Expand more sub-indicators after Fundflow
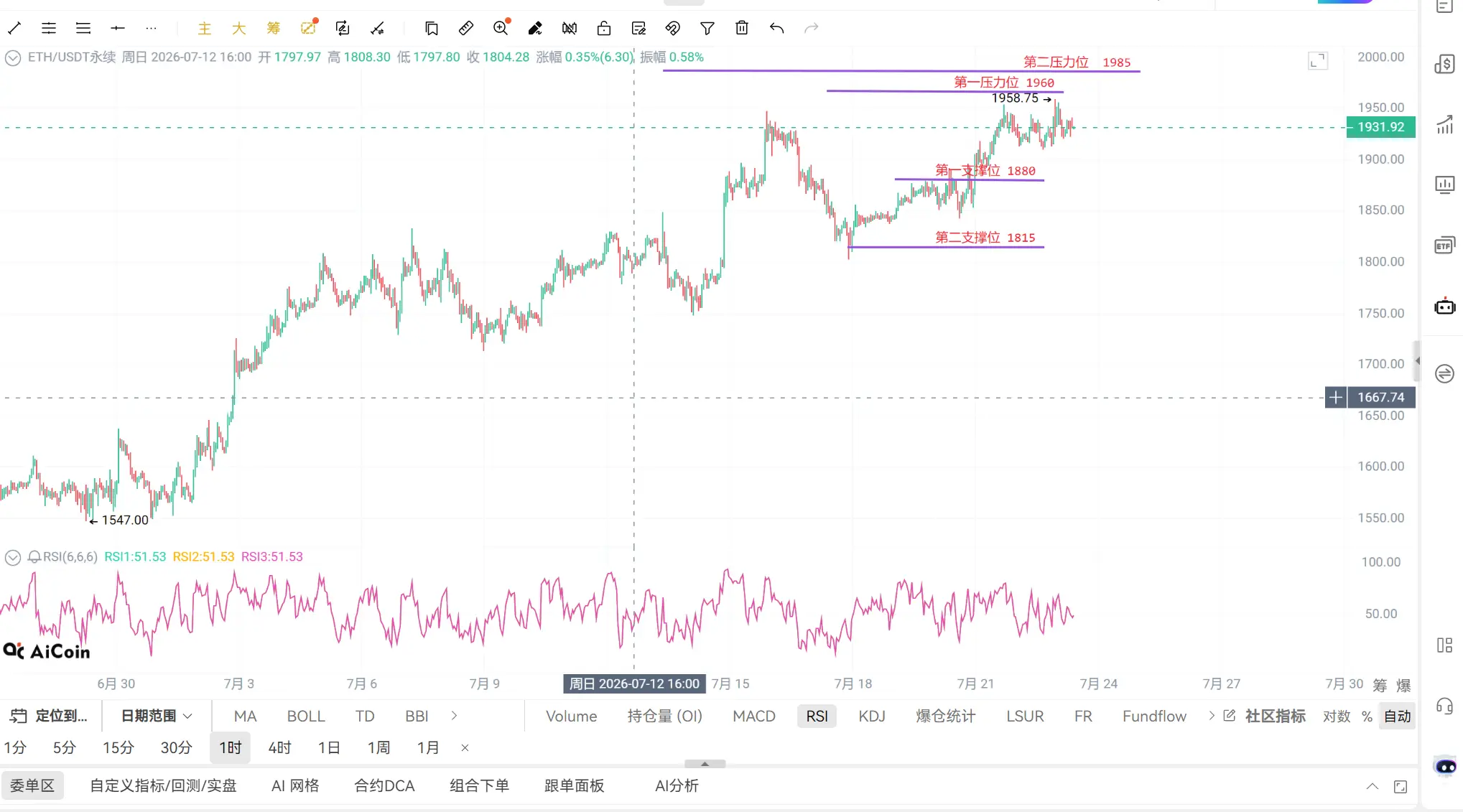1463x812 pixels. point(1212,716)
